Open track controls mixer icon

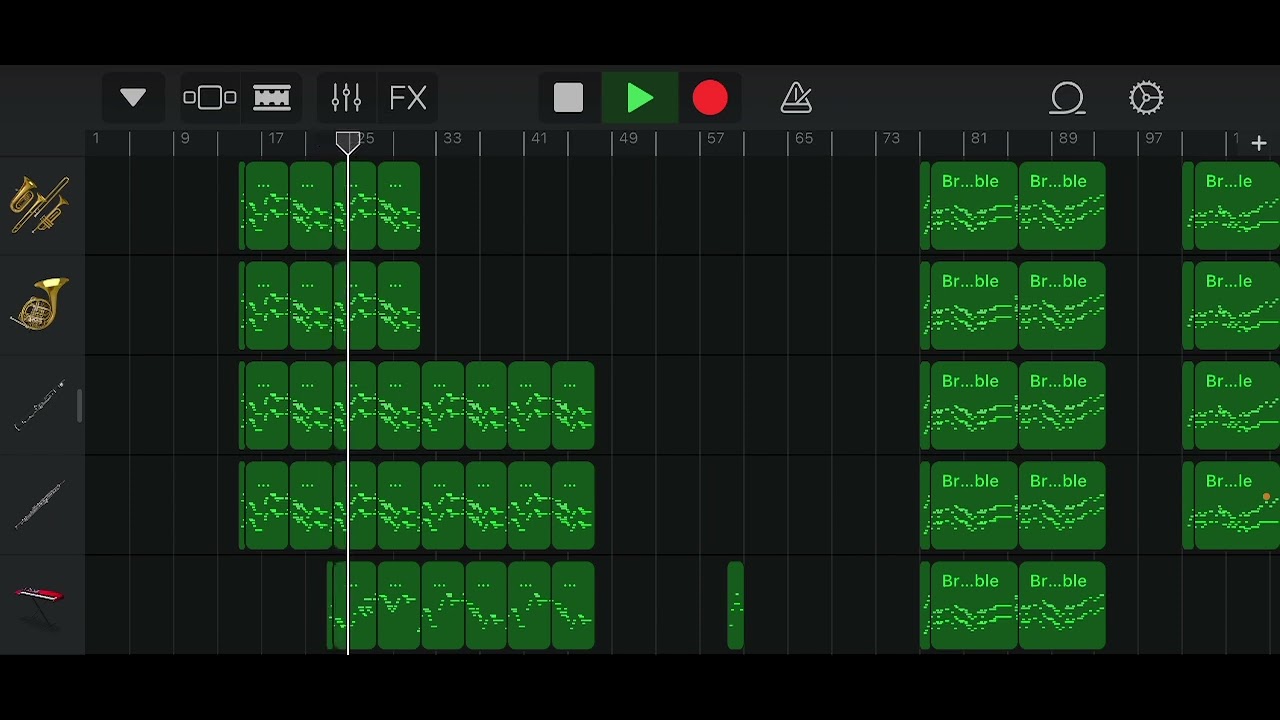(x=346, y=97)
